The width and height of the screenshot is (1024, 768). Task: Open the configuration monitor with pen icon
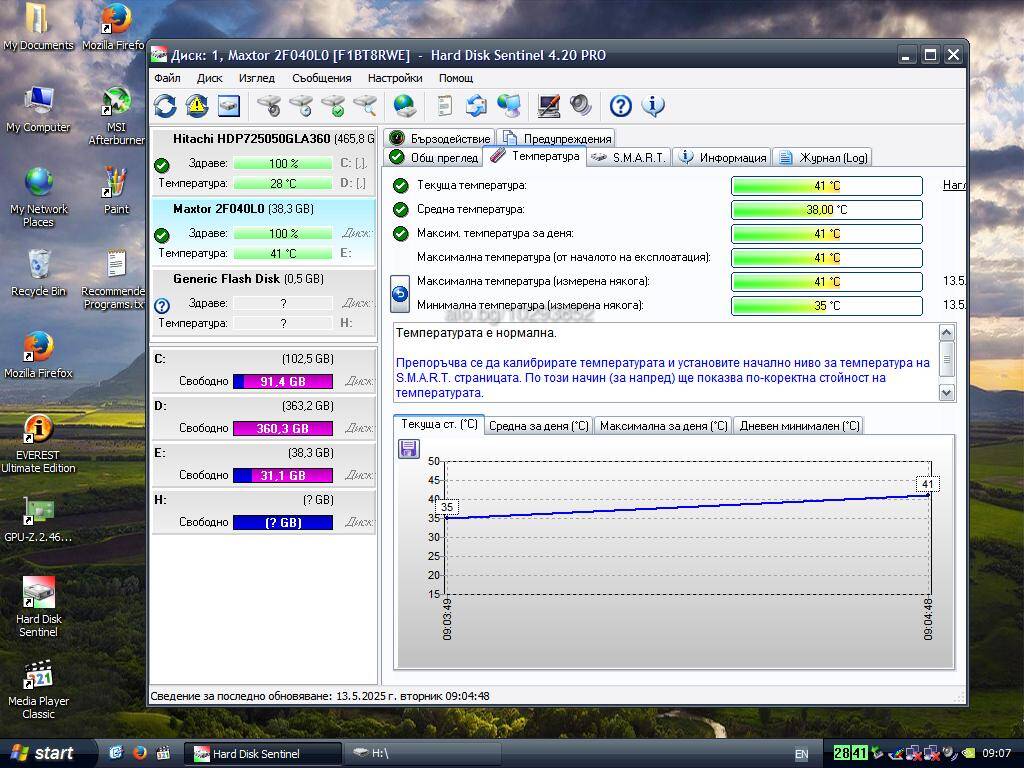click(549, 106)
